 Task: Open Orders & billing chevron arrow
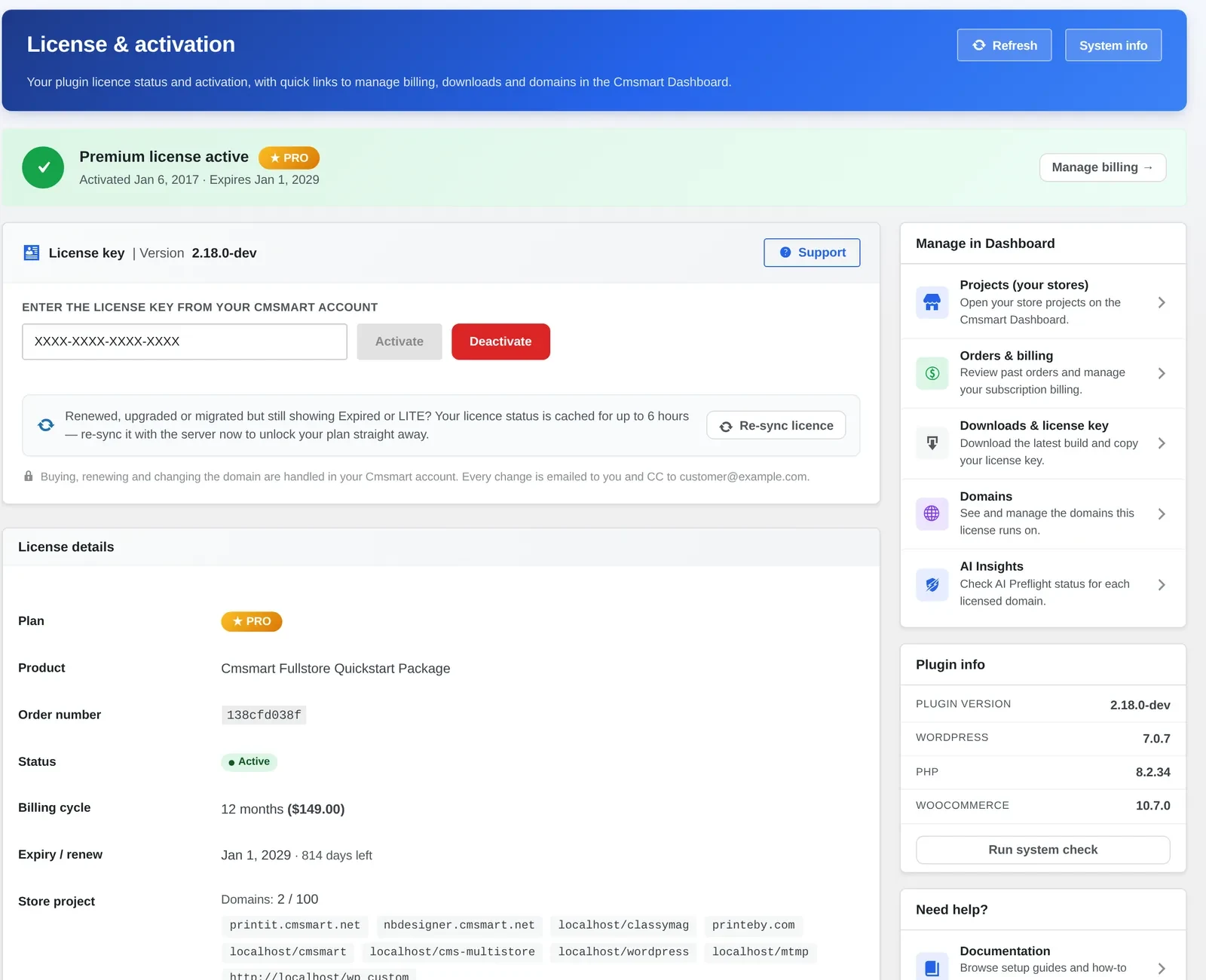point(1162,373)
